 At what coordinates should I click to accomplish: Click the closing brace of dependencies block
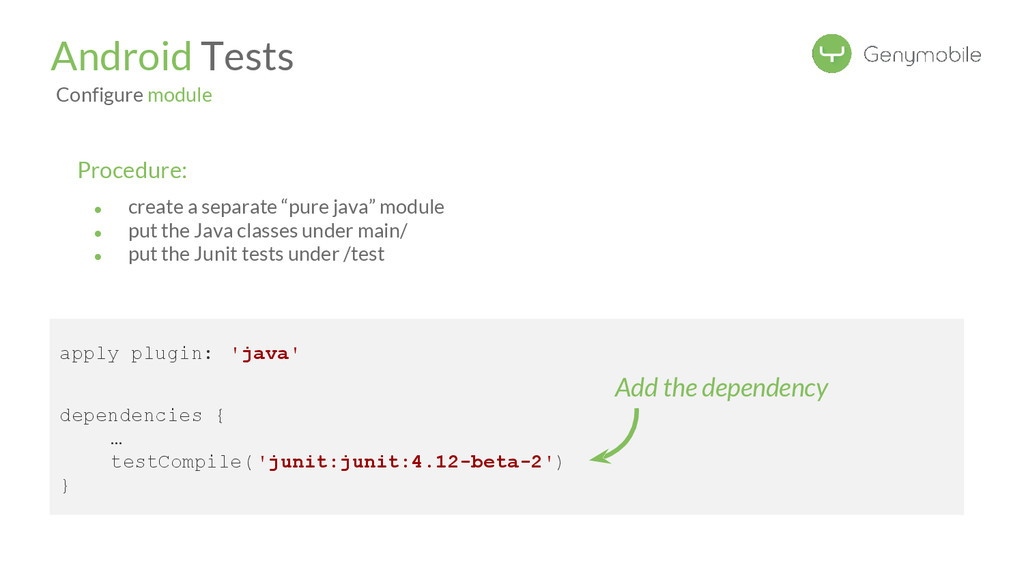65,486
